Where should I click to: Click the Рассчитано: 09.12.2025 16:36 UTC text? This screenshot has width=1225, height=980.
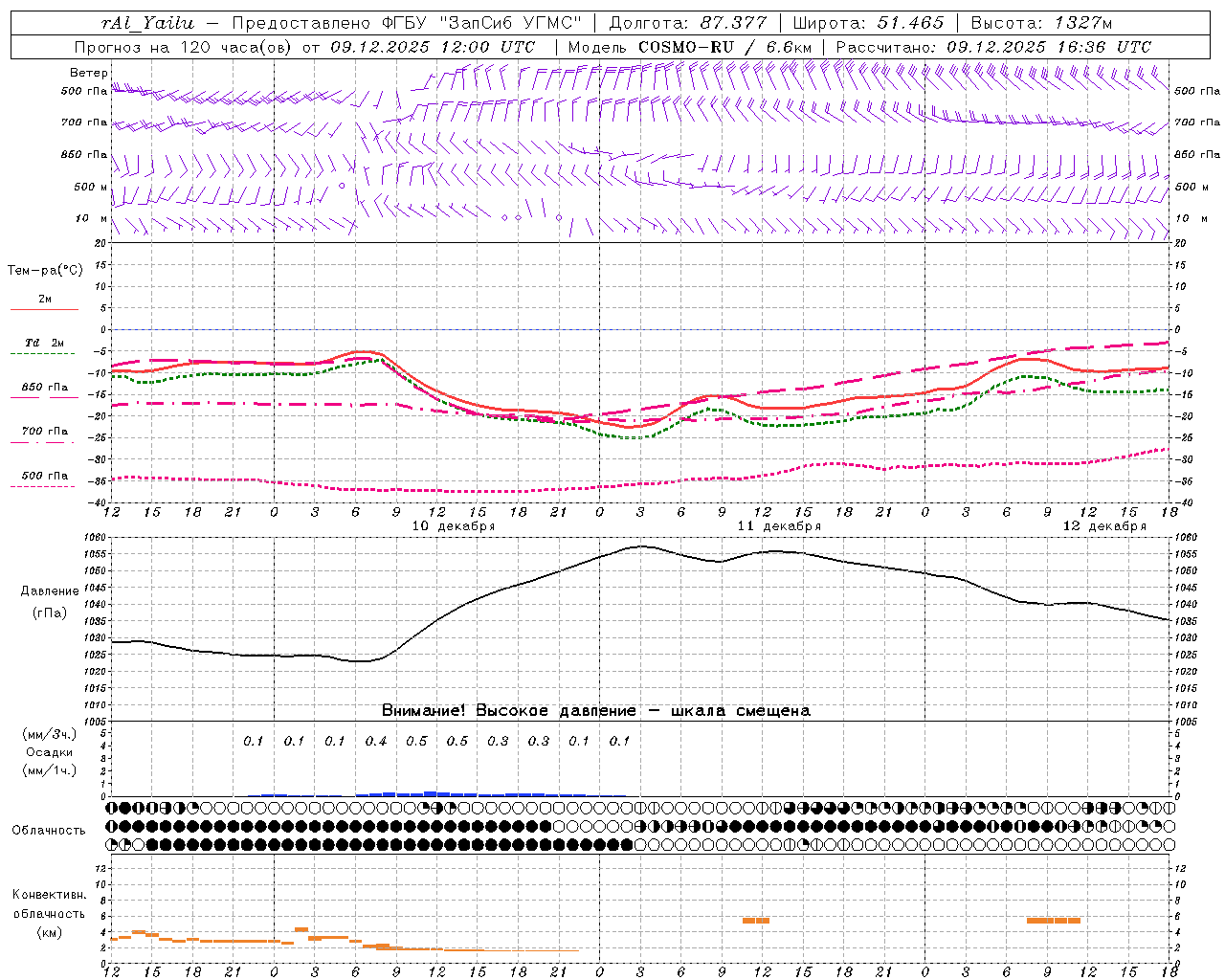(993, 47)
